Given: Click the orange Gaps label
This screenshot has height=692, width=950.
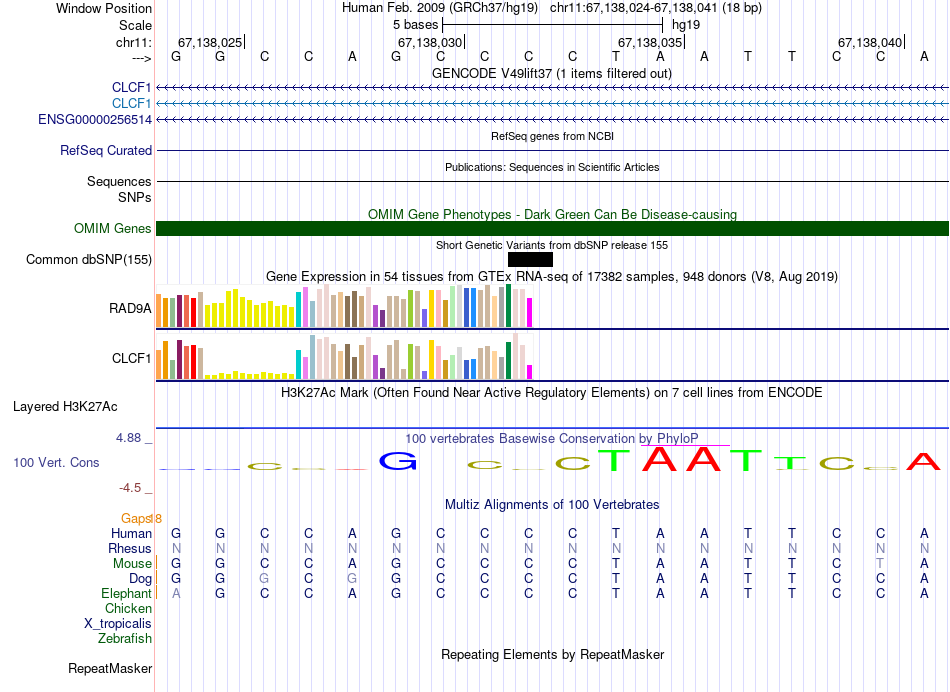Looking at the screenshot, I should tap(136, 518).
